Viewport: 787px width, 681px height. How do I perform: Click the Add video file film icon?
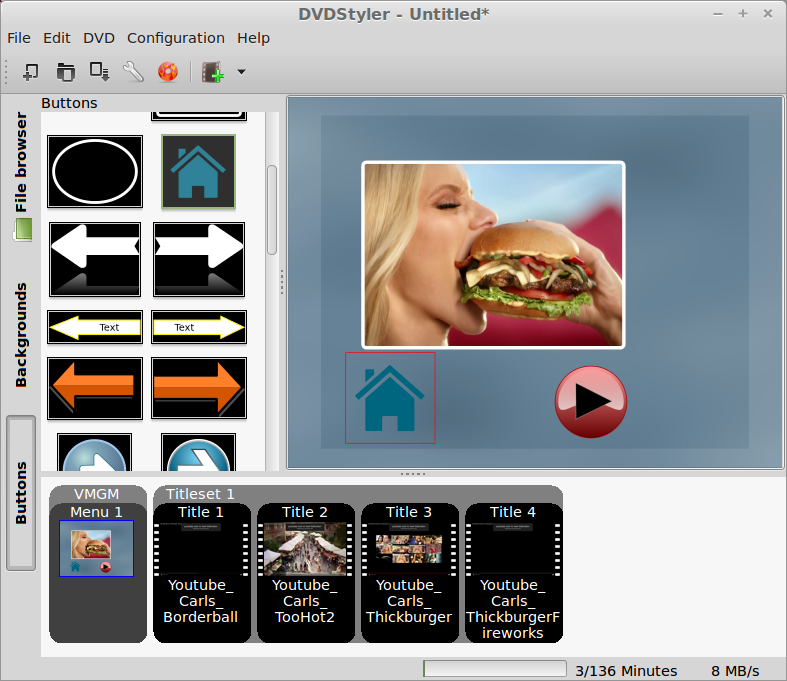[x=212, y=72]
